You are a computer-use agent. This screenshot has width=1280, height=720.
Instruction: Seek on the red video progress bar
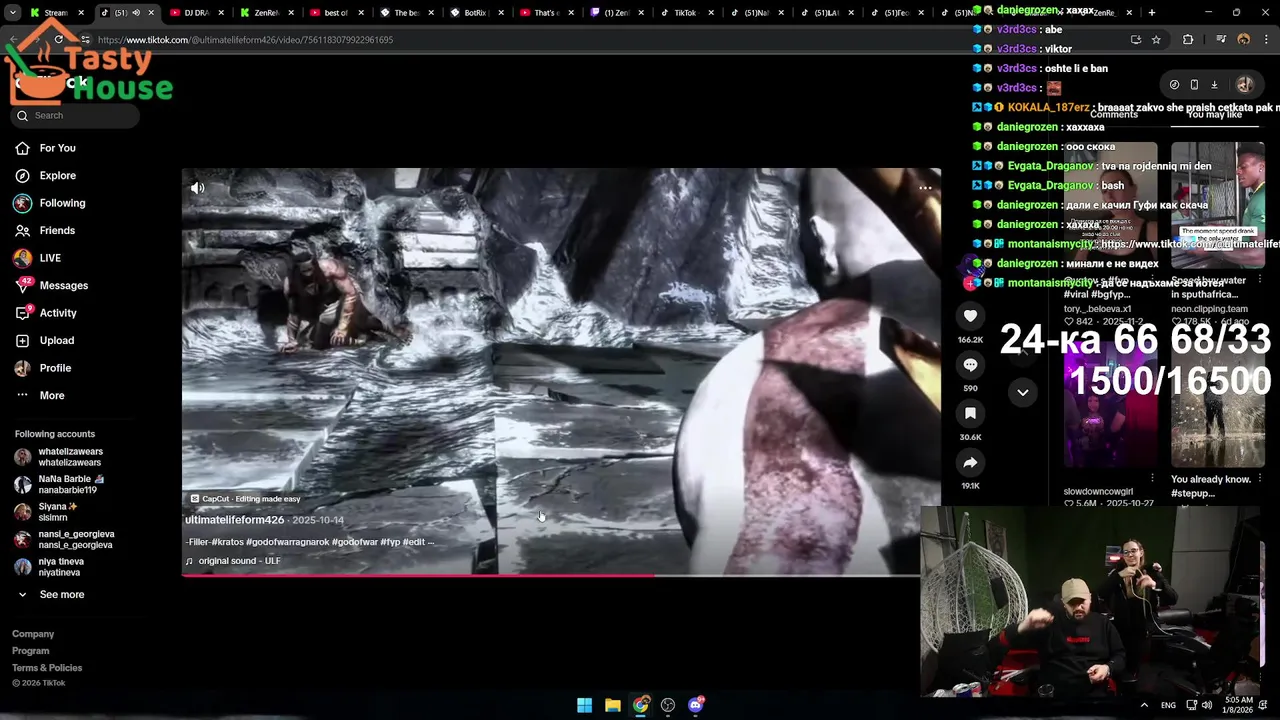click(551, 575)
